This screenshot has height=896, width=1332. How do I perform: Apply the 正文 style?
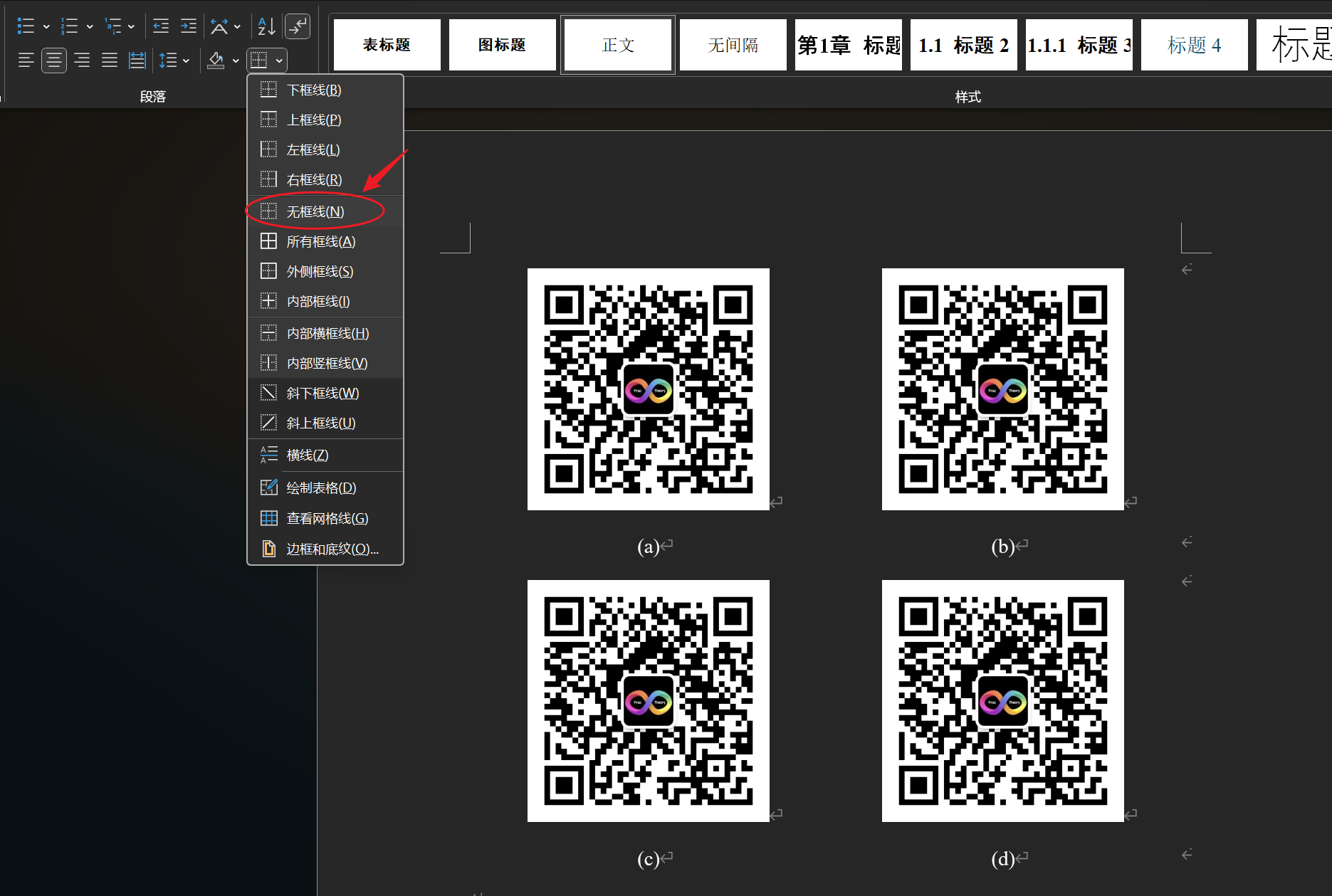click(618, 45)
